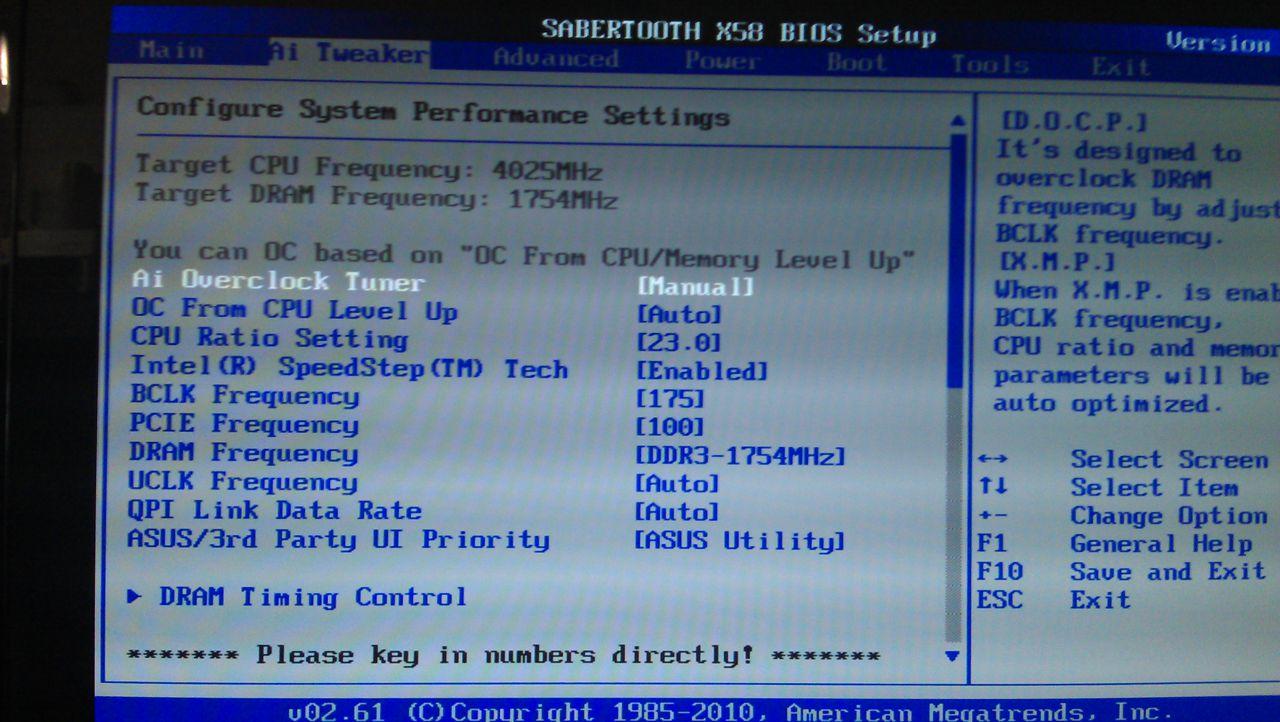Select the BCLK Frequency value [175]
The width and height of the screenshot is (1280, 722).
670,398
